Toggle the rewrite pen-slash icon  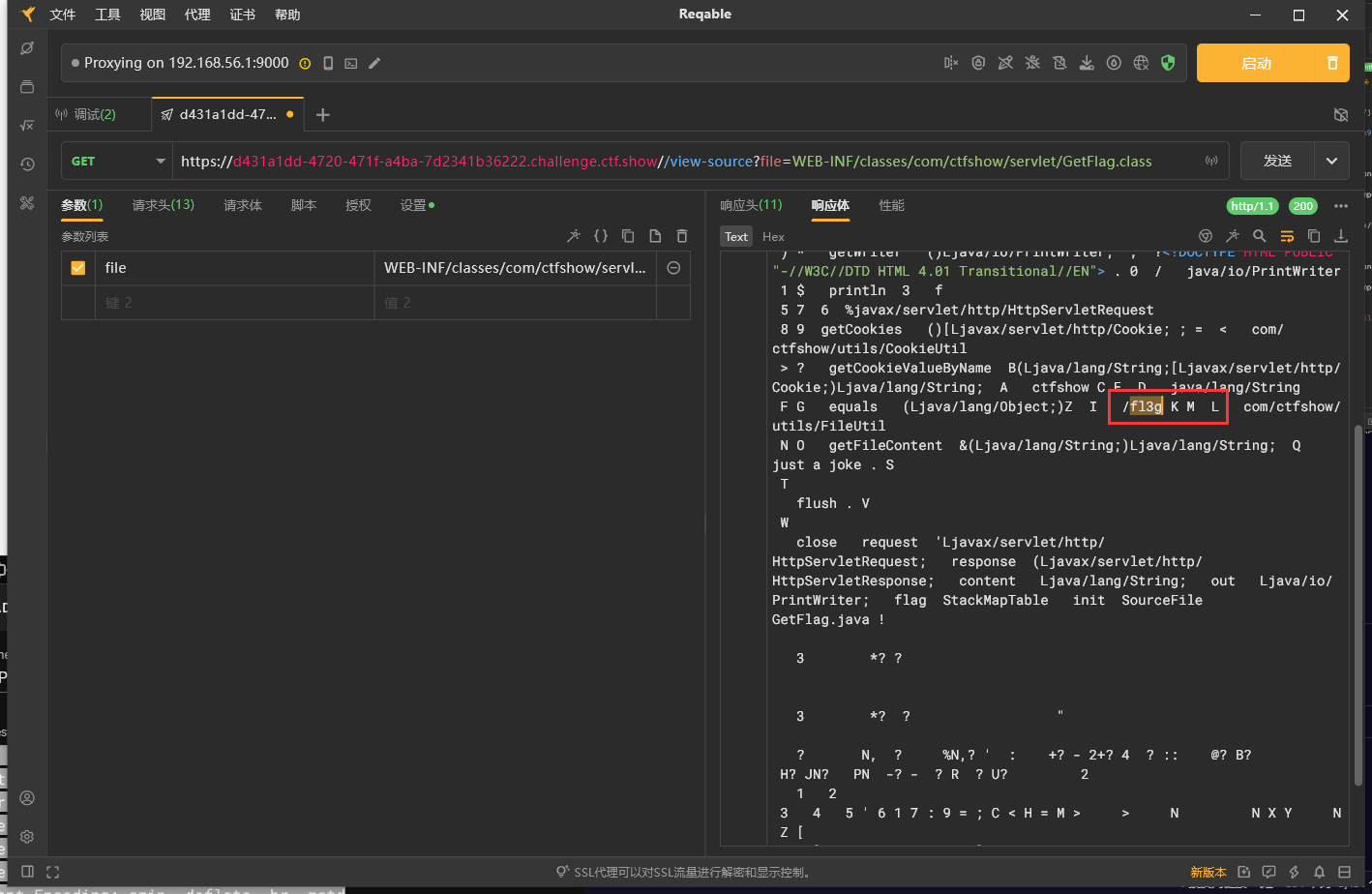tap(1005, 63)
